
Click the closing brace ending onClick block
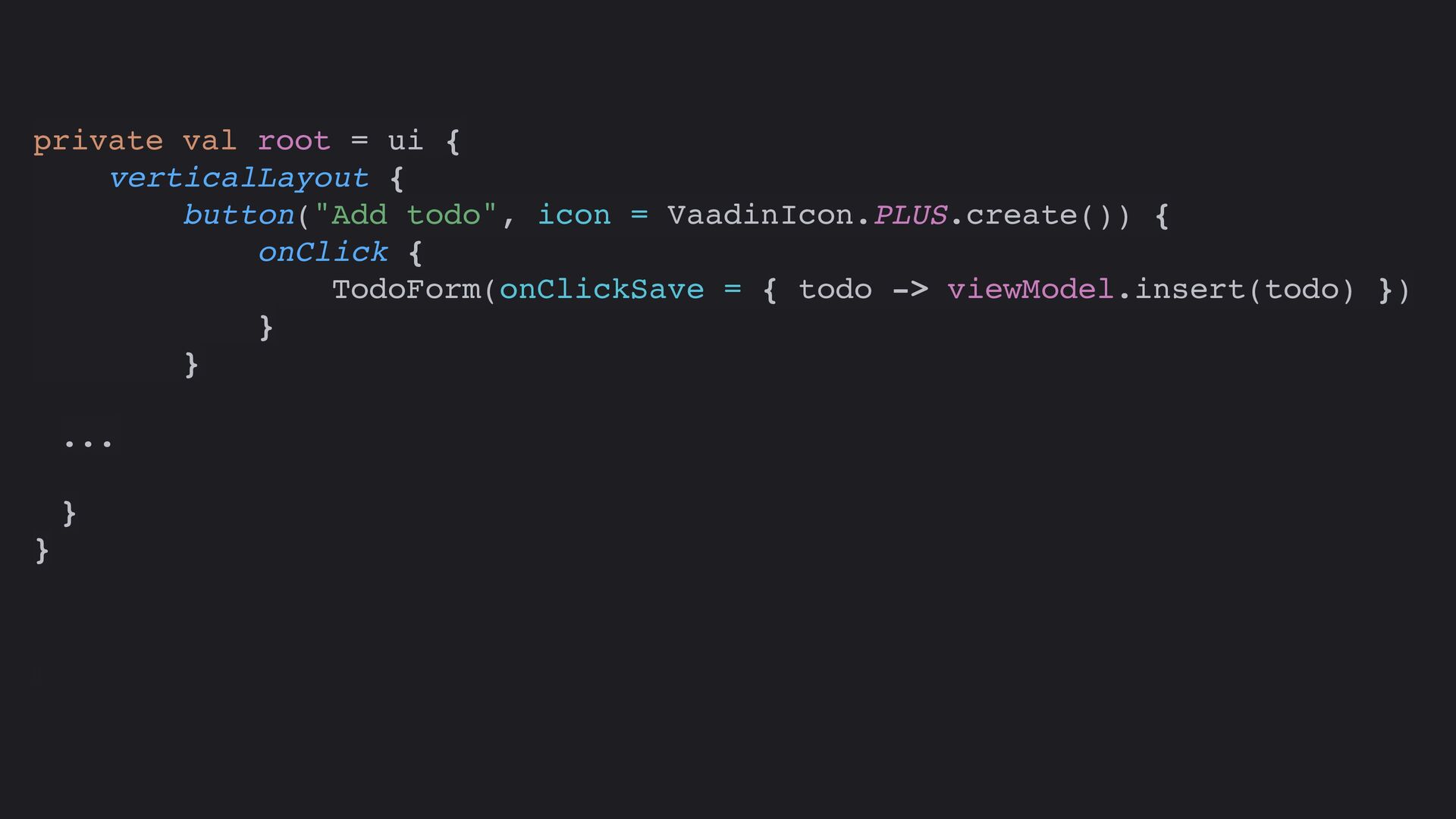266,328
